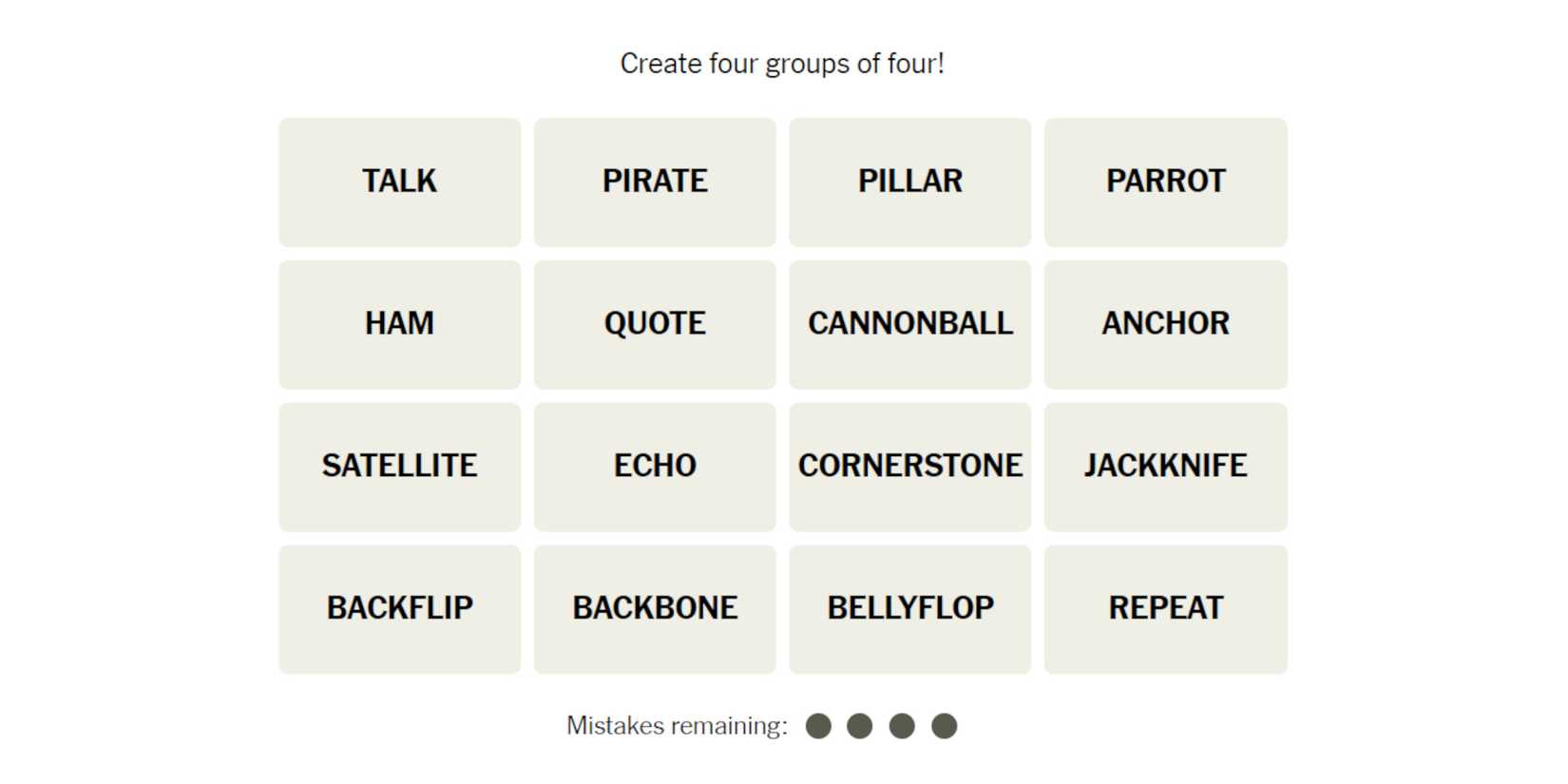Select the BELLYFLOP tile
This screenshot has width=1568, height=784.
909,609
